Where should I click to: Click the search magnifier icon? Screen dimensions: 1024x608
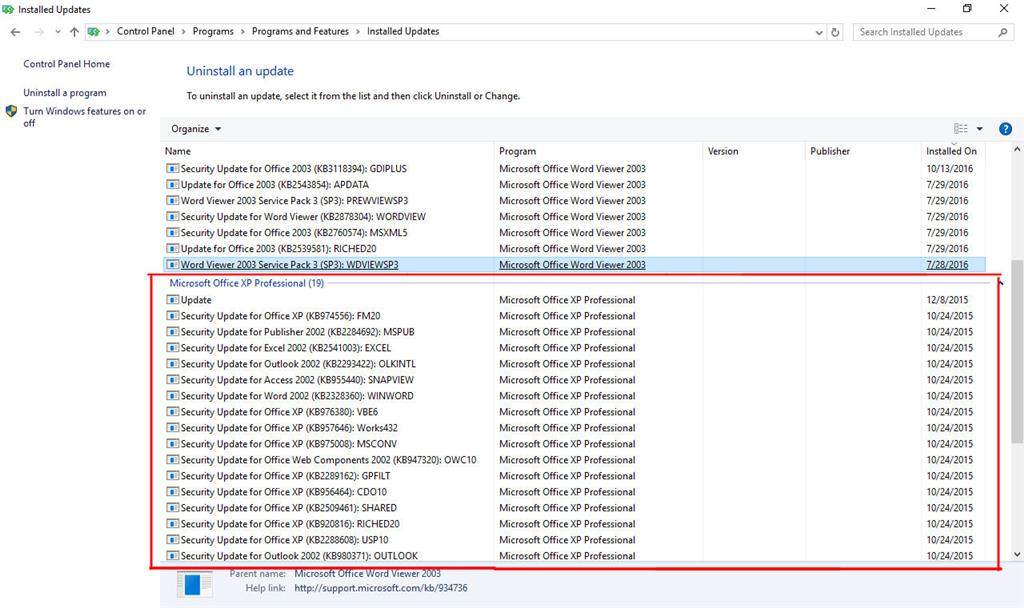pos(1002,32)
